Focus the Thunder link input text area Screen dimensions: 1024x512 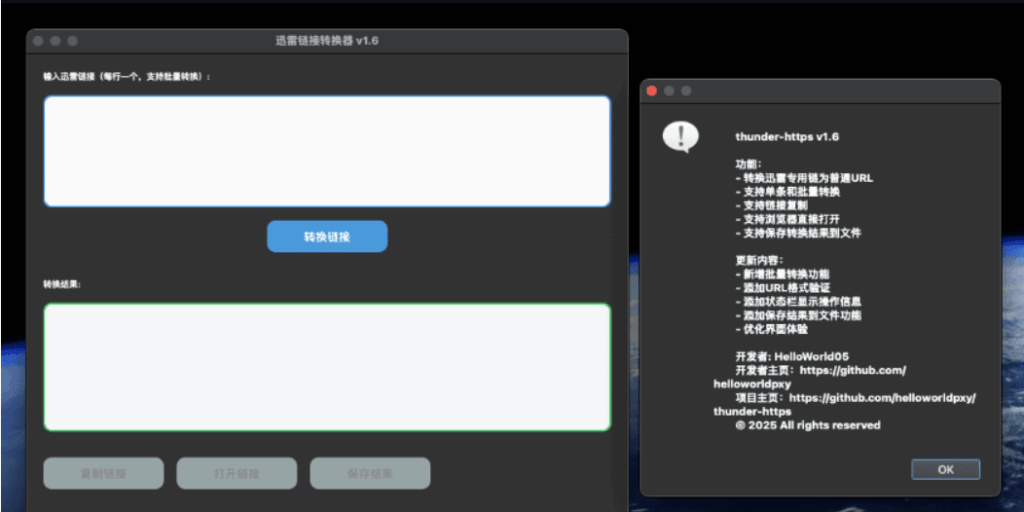pyautogui.click(x=327, y=152)
